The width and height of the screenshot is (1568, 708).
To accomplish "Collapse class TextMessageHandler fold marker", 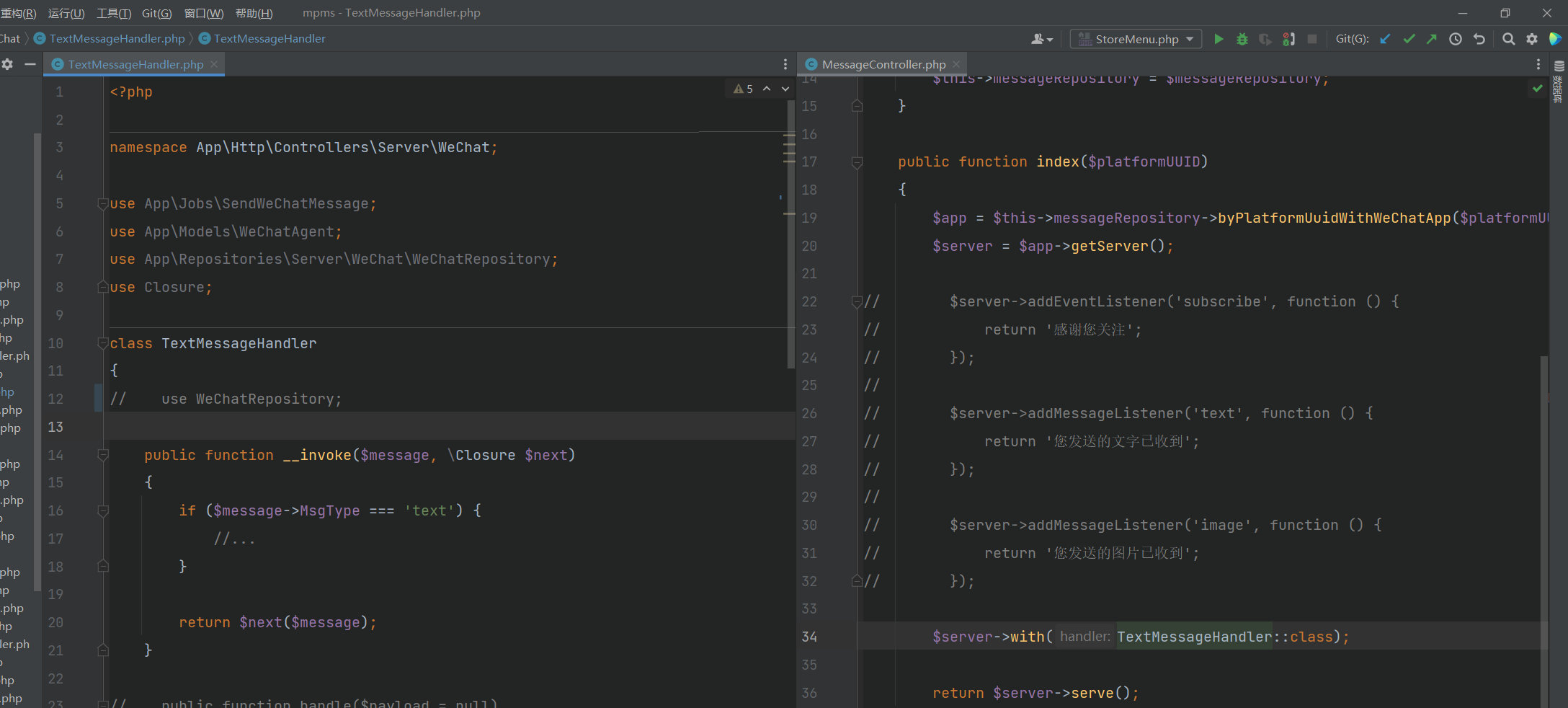I will (x=103, y=344).
